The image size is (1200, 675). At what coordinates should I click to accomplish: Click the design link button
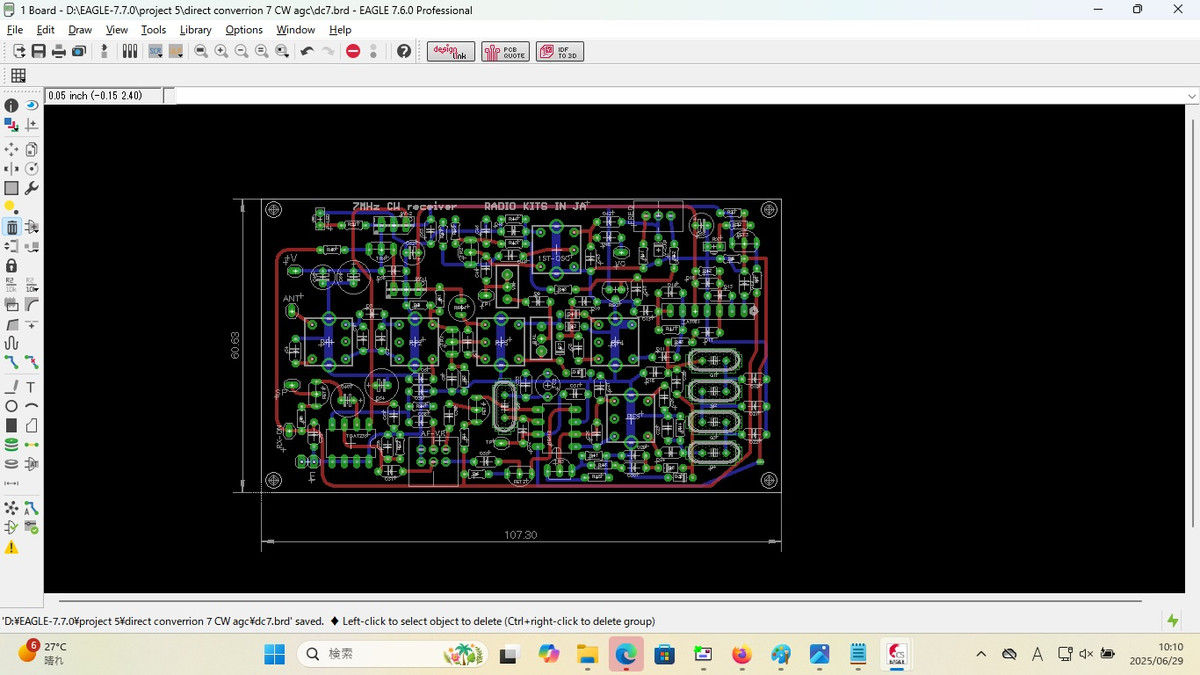click(x=451, y=52)
